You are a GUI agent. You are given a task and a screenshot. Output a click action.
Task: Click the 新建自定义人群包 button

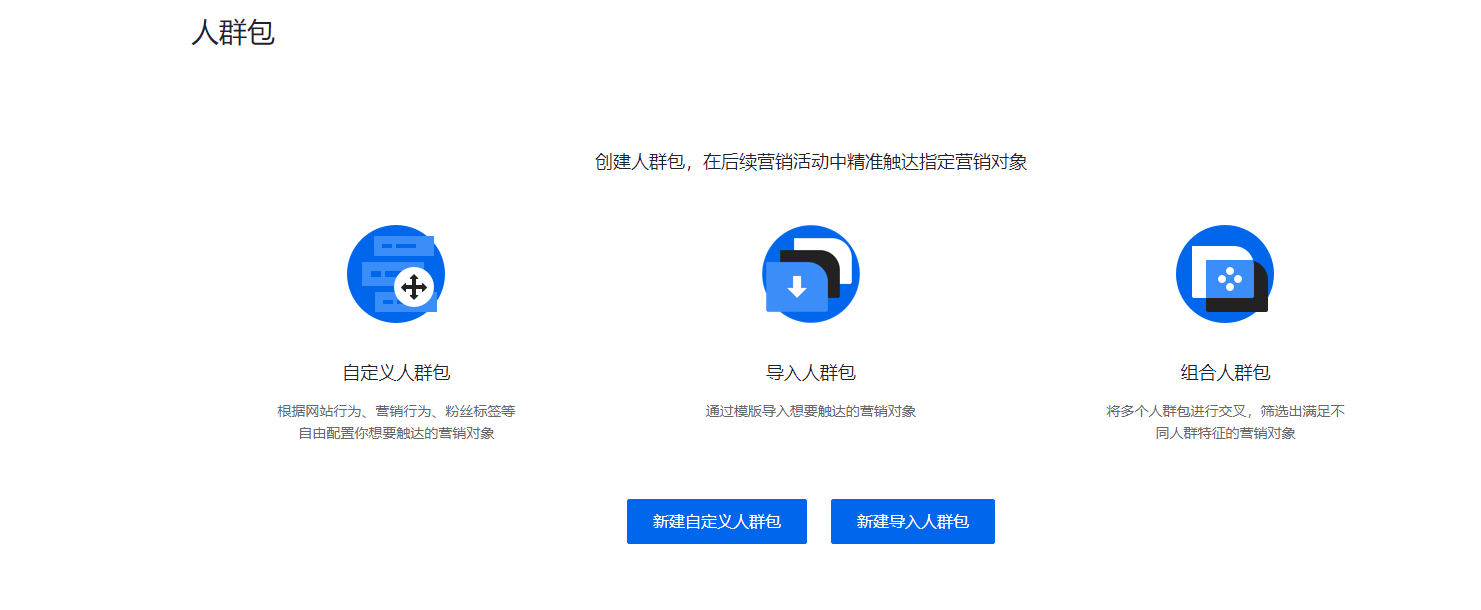(717, 521)
